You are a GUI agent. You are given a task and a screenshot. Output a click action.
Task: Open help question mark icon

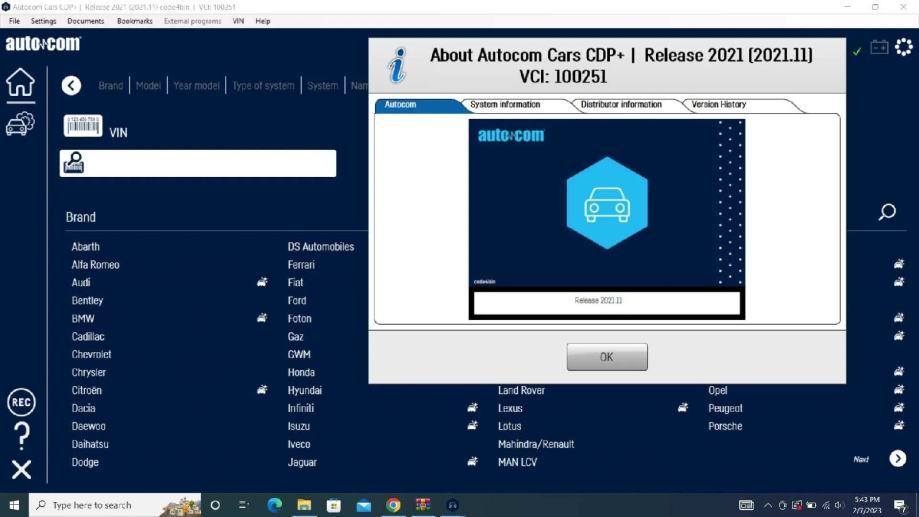coord(22,436)
